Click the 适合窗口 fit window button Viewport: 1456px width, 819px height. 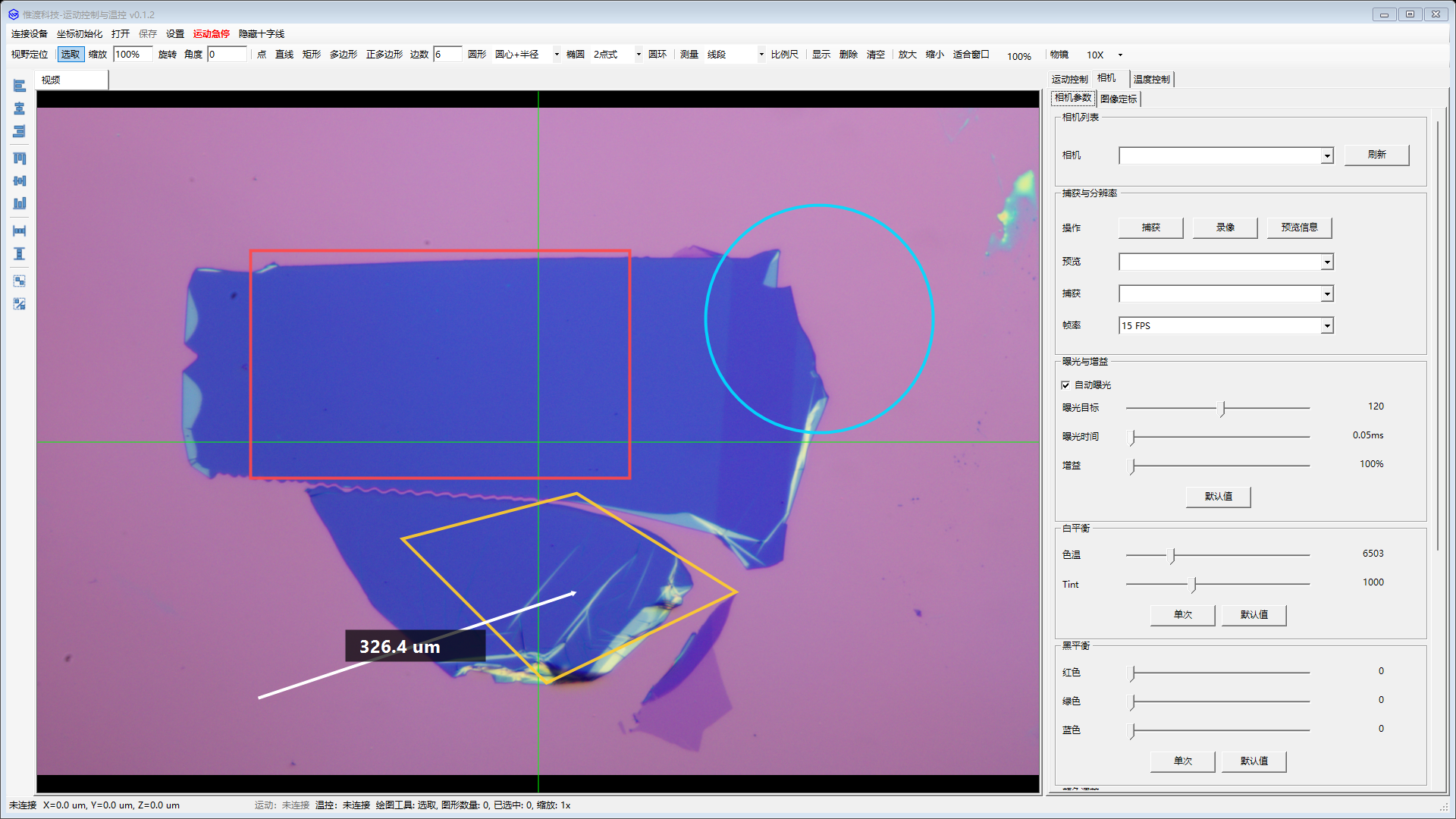tap(971, 55)
